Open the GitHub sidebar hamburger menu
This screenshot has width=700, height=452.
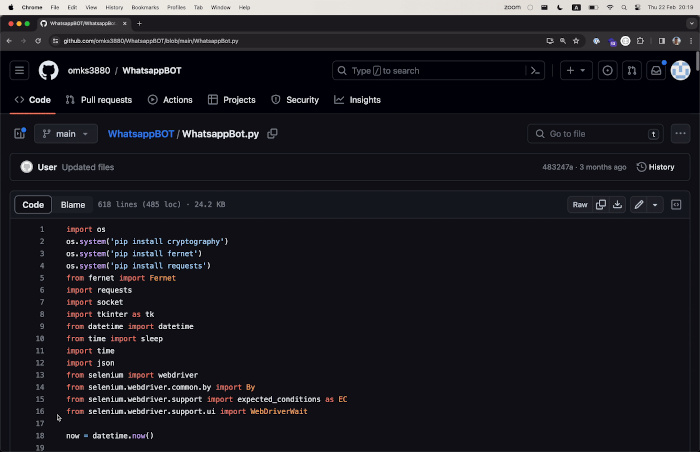pos(19,71)
